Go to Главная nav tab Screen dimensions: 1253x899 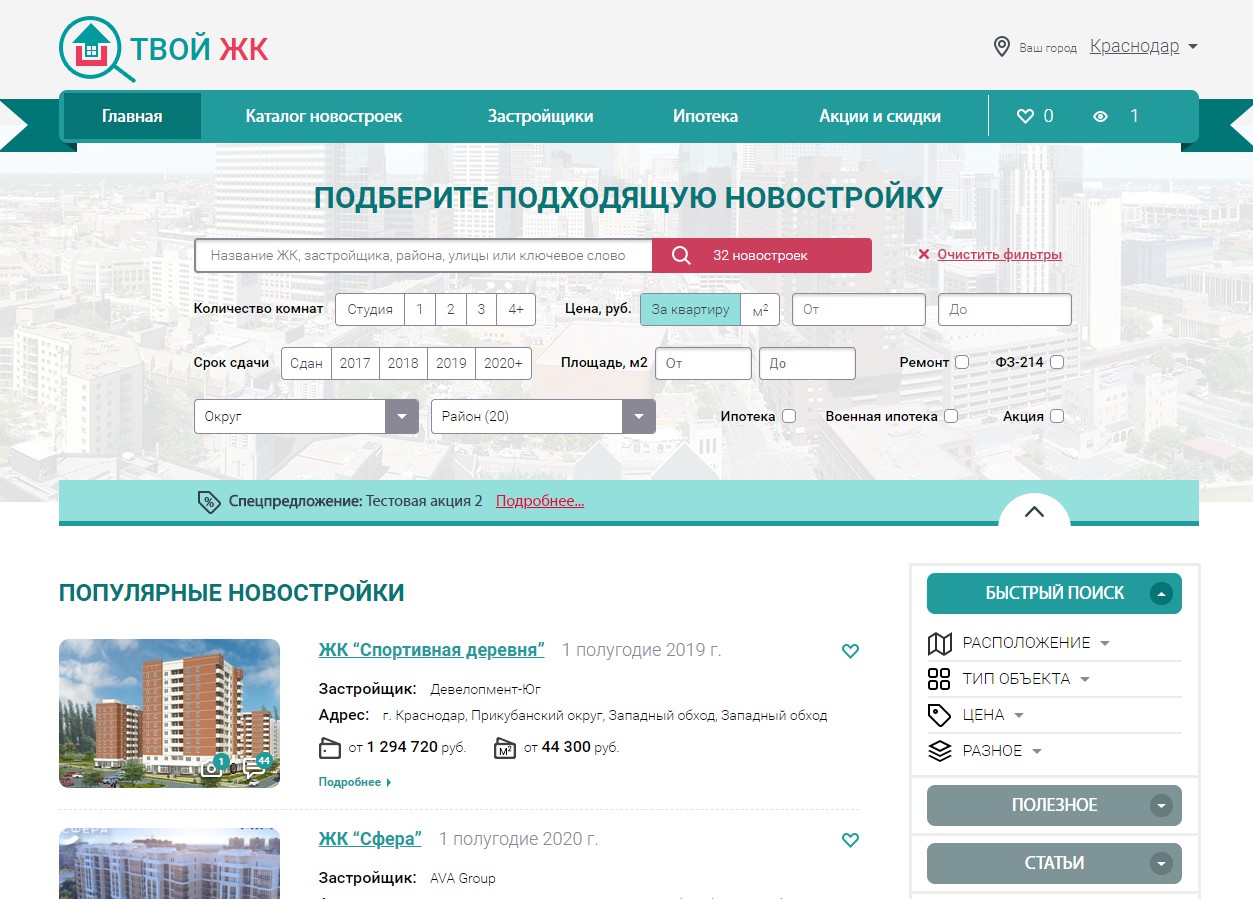tap(132, 116)
